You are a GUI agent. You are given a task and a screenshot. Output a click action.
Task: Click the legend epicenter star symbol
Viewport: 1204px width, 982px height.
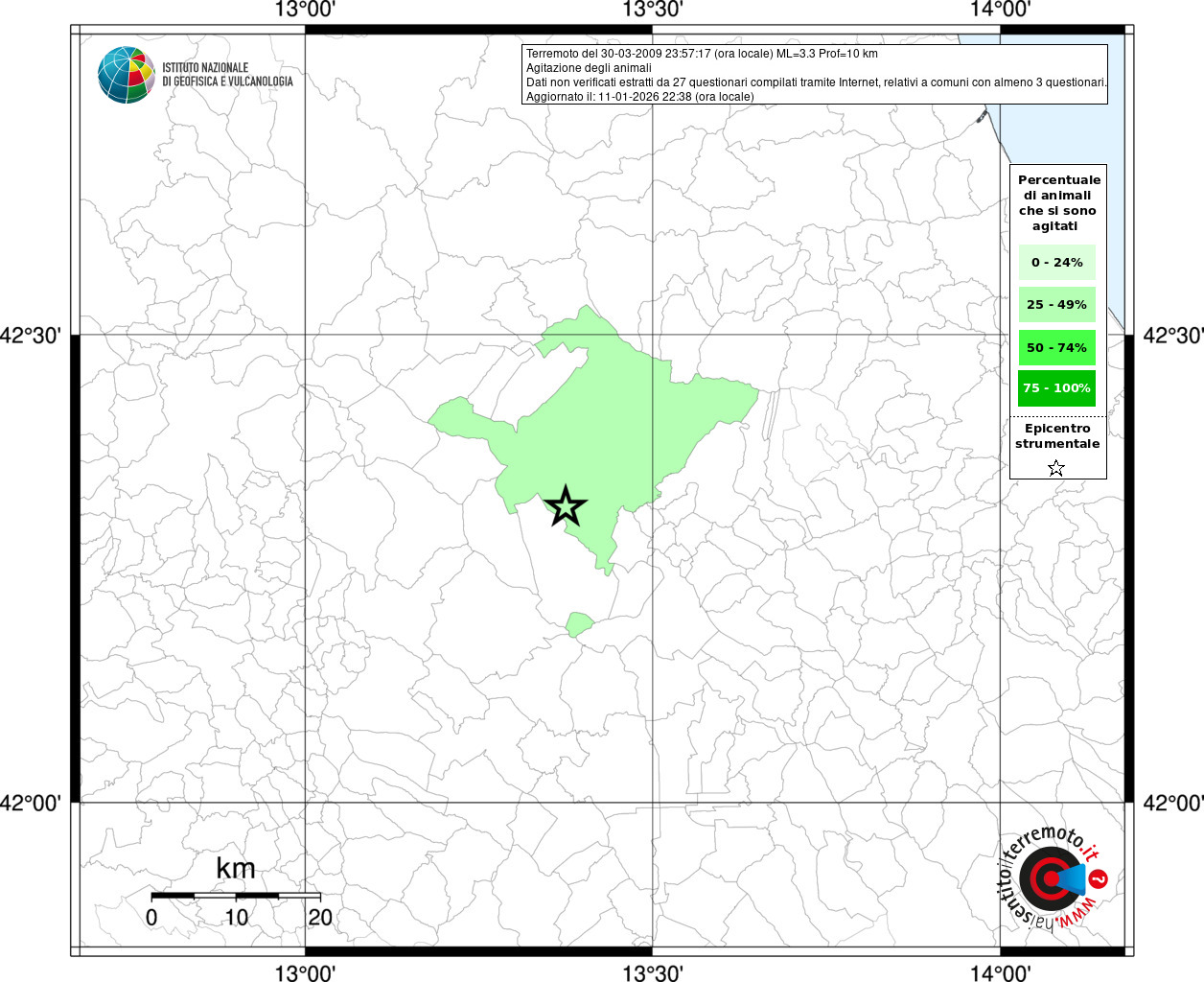tap(1056, 468)
